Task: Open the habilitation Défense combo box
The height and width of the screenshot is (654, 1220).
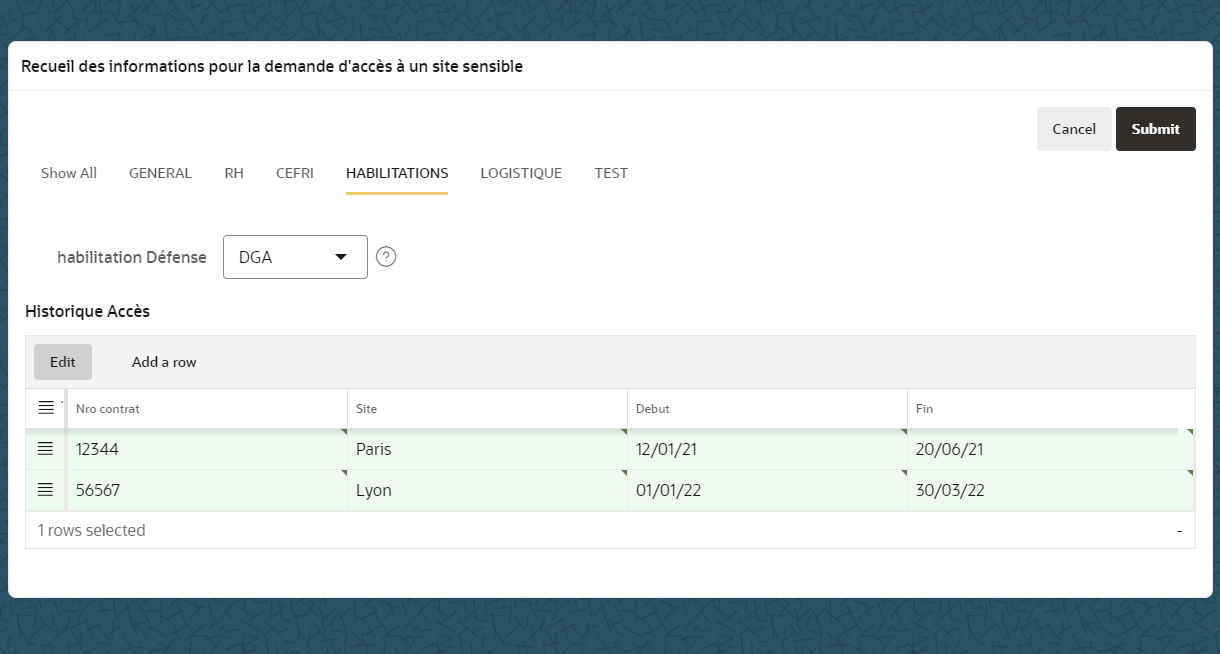Action: pyautogui.click(x=295, y=256)
